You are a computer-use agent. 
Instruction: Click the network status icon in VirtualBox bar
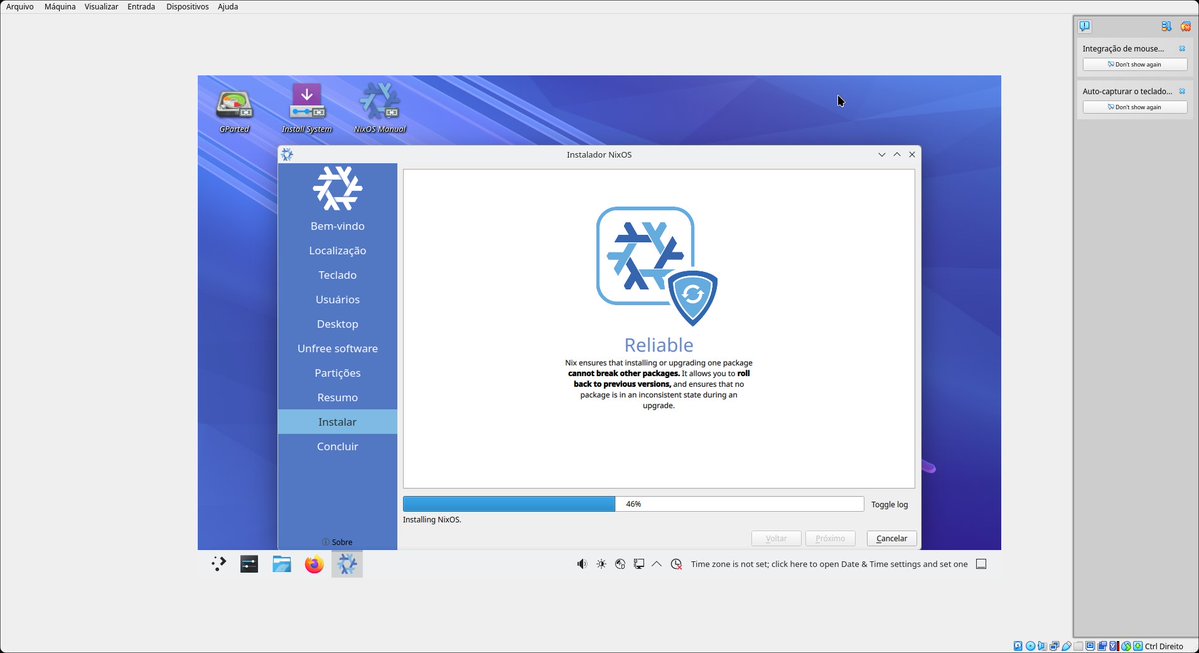pos(1054,646)
